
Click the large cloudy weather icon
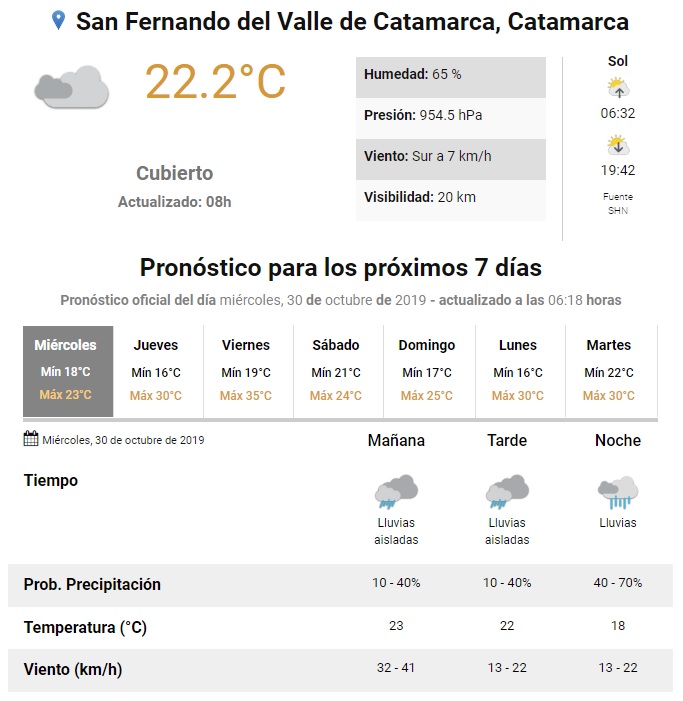[x=71, y=87]
